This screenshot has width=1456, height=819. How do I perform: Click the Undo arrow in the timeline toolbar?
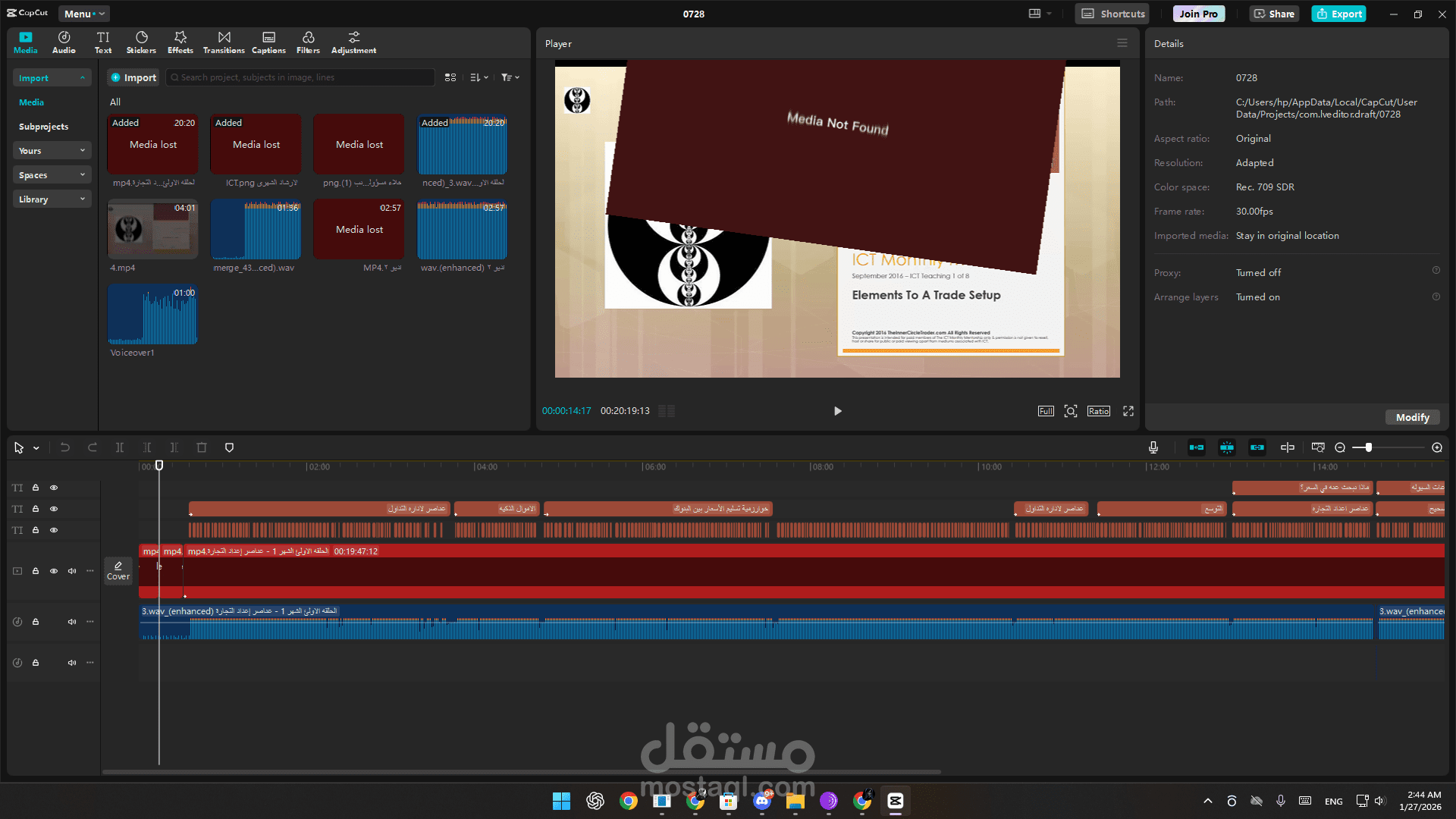(65, 447)
